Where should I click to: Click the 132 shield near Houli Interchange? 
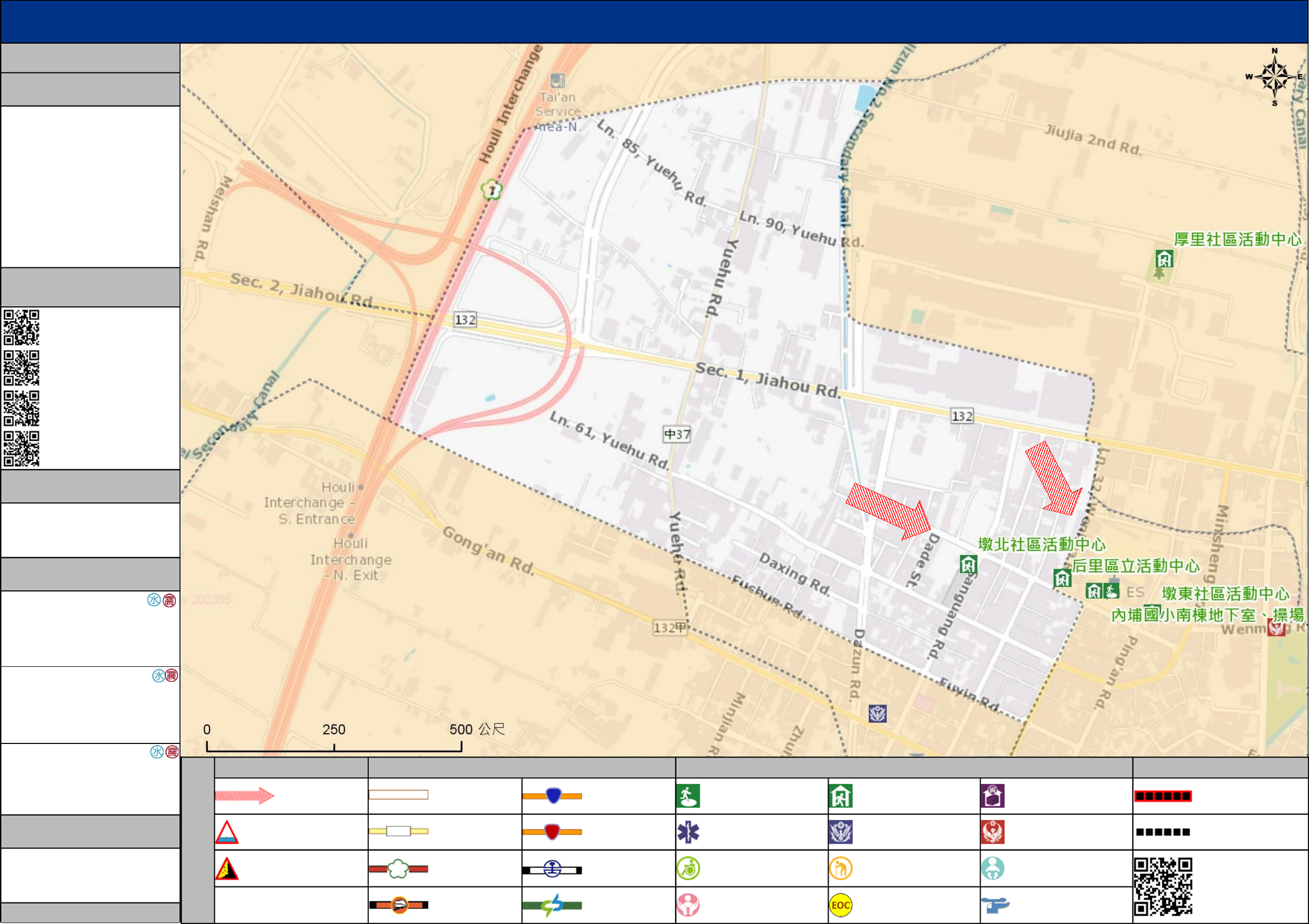[x=465, y=320]
